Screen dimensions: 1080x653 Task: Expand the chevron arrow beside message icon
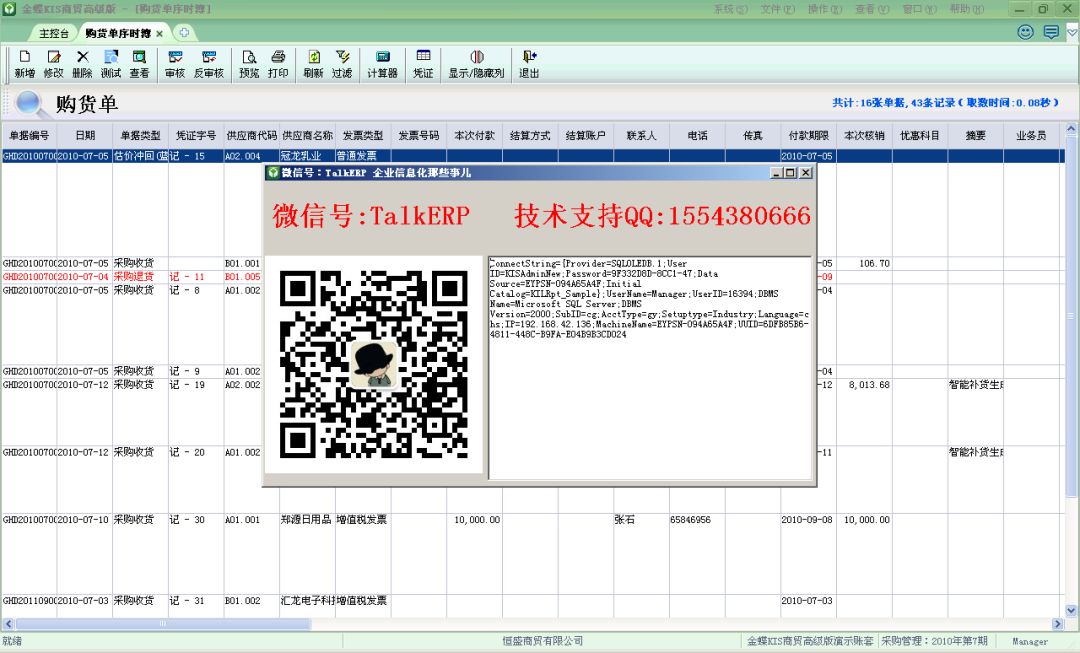pyautogui.click(x=1072, y=32)
